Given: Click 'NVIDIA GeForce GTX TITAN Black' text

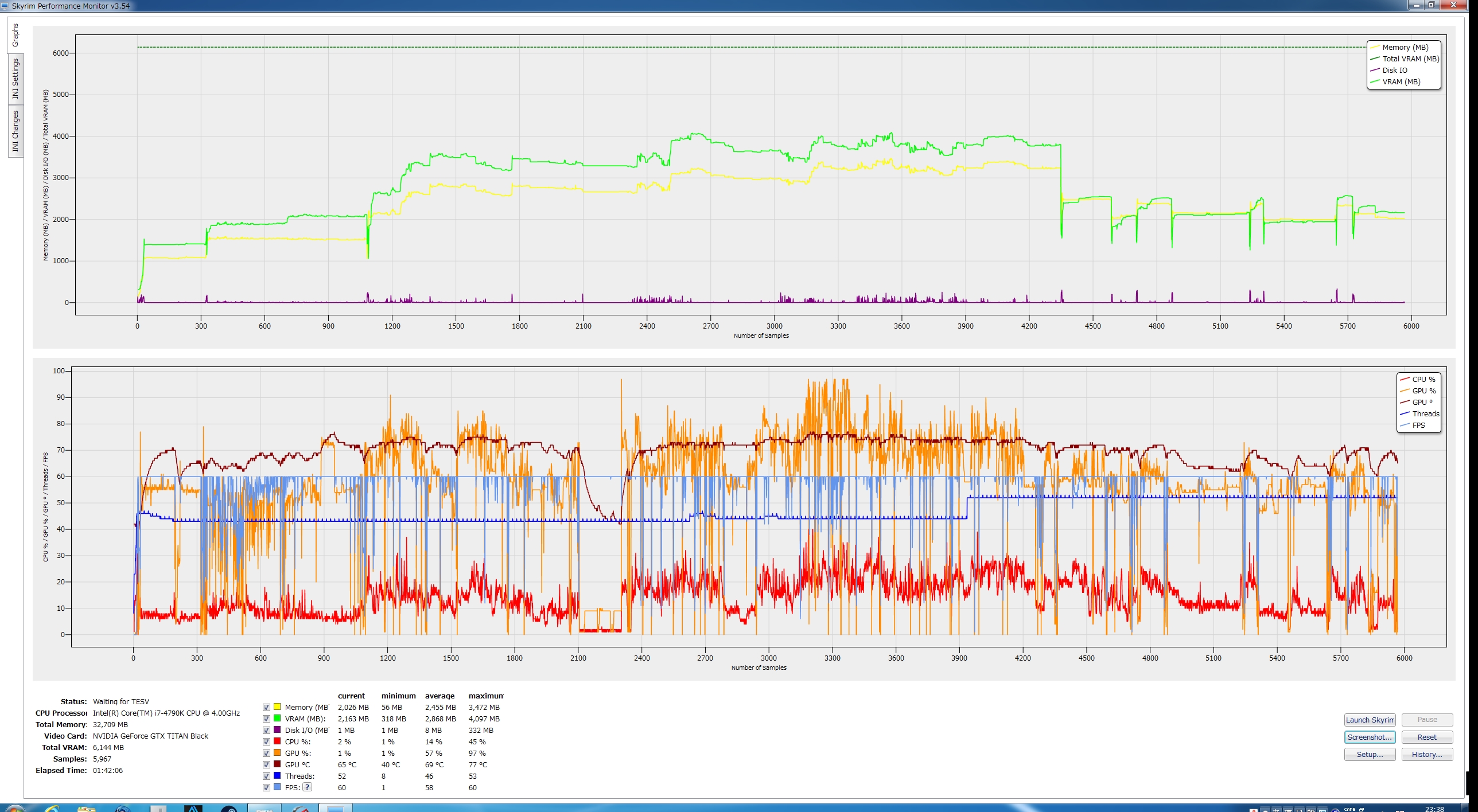Looking at the screenshot, I should pyautogui.click(x=150, y=736).
